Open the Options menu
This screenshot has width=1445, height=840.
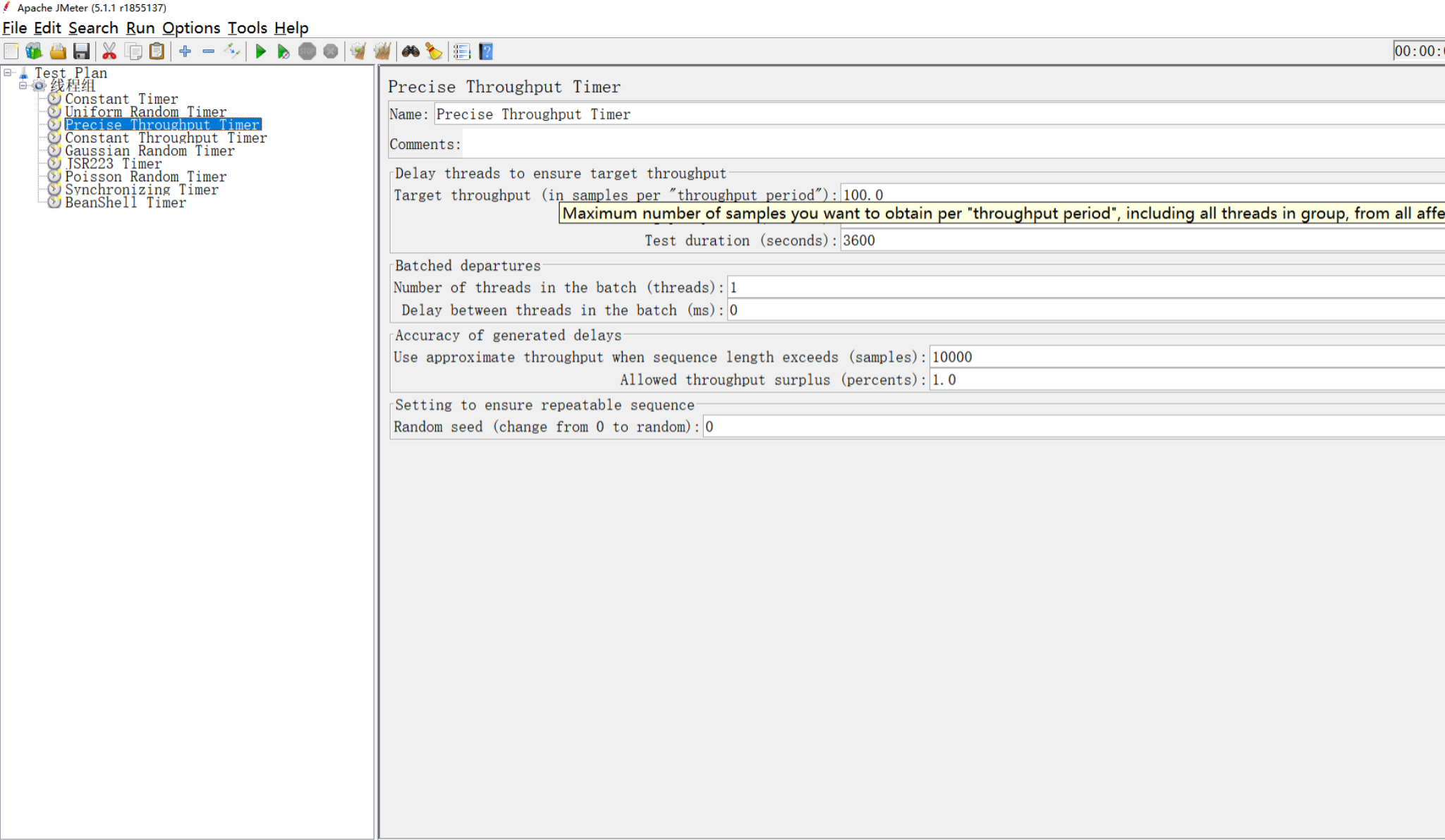190,28
